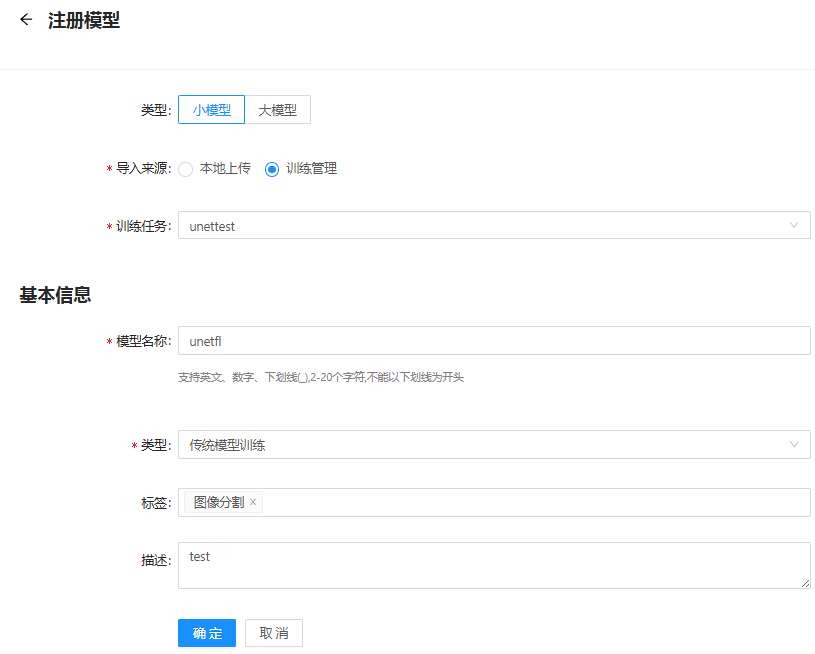This screenshot has height=654, width=815.
Task: Remove the 图像分割 tag with its x icon
Action: pyautogui.click(x=253, y=503)
